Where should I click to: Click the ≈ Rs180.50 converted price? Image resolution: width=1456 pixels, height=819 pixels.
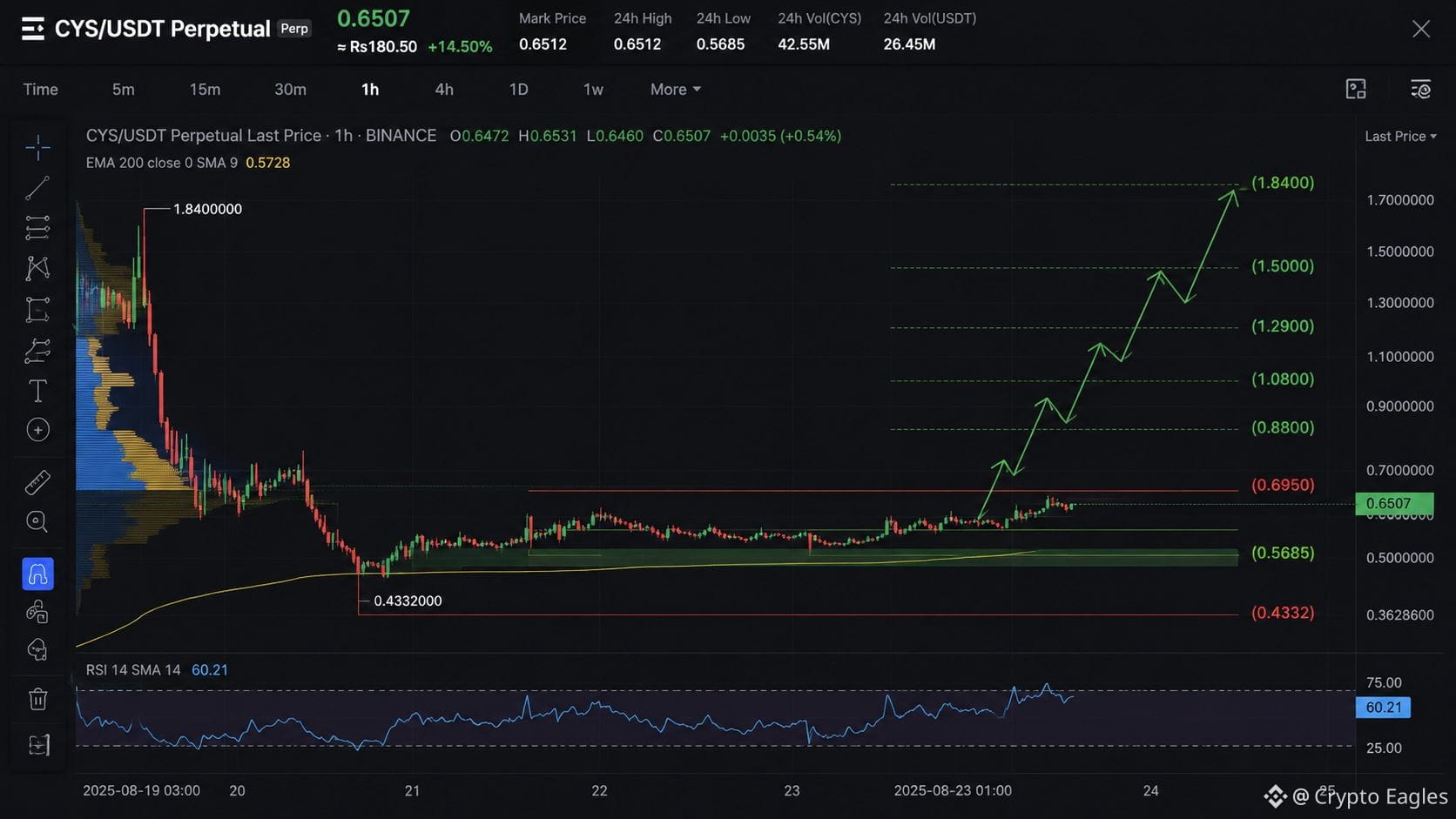[377, 47]
